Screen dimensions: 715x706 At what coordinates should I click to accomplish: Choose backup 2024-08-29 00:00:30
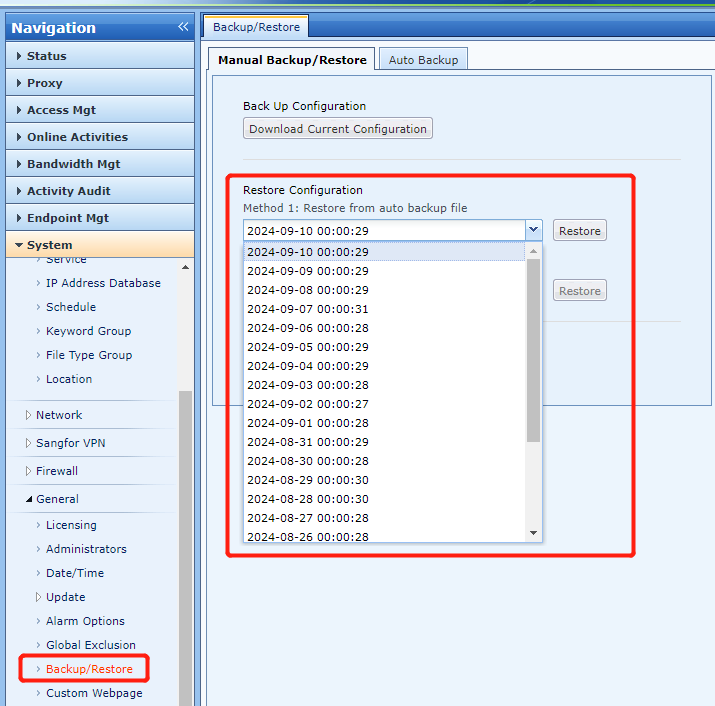click(x=384, y=480)
